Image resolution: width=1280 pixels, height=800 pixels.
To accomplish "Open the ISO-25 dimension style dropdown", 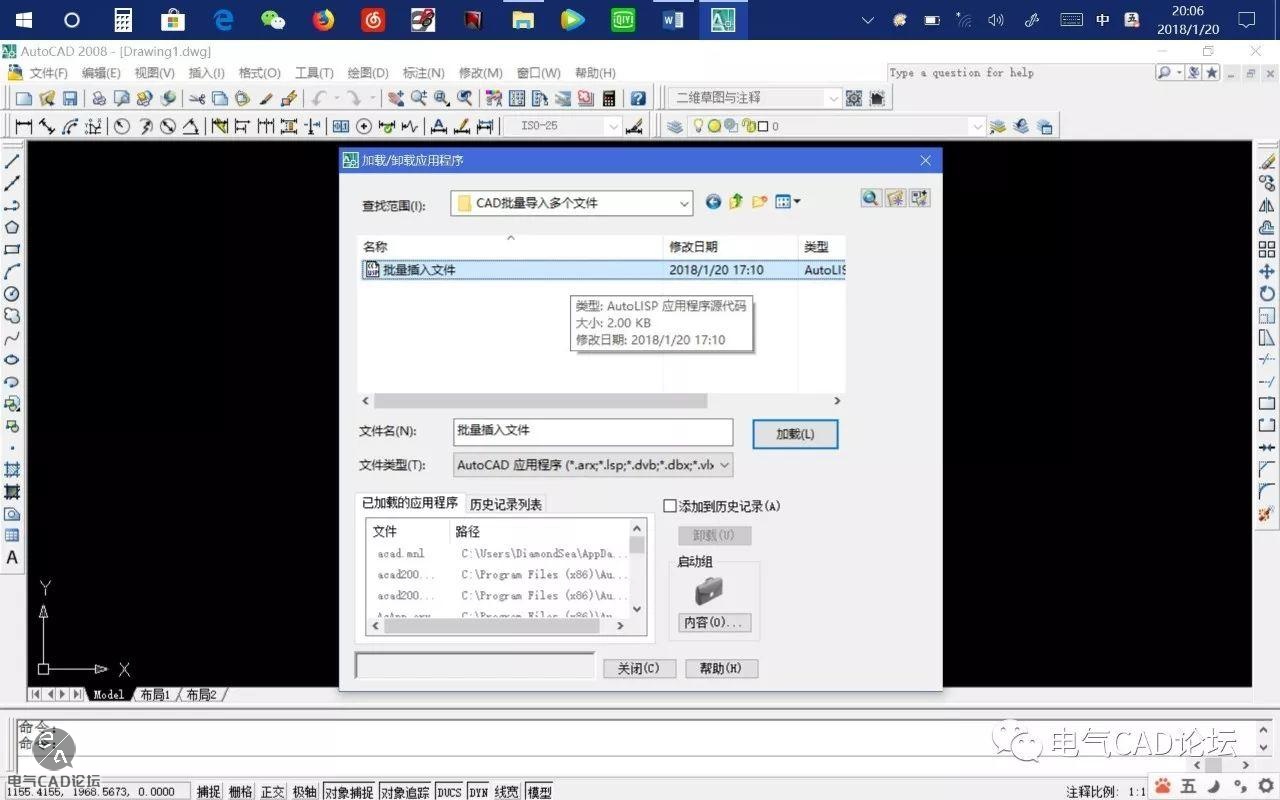I will [613, 126].
